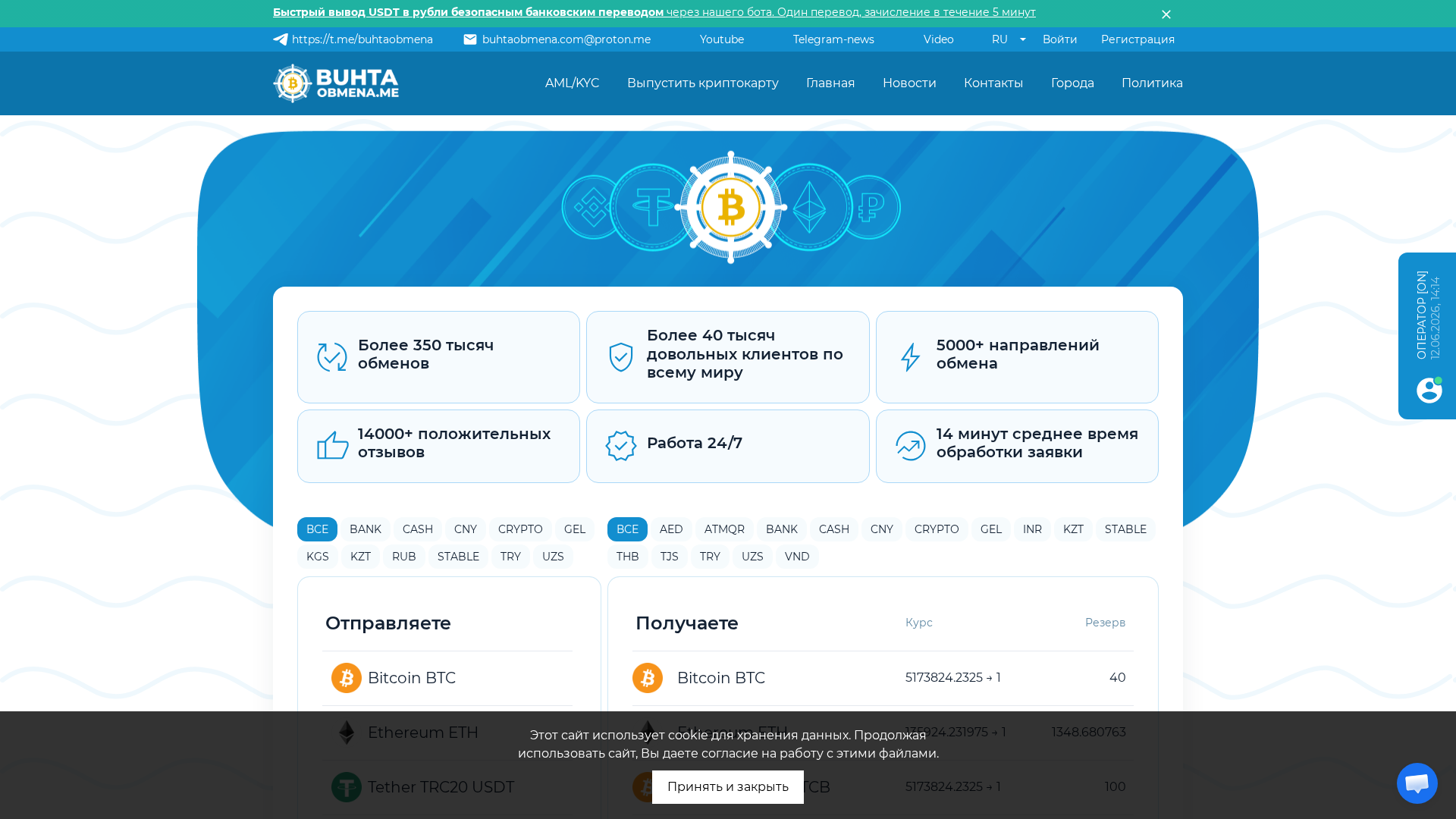Screen dimensions: 1456x819
Task: Open the Buhta Obmena logo home link
Action: point(336,83)
